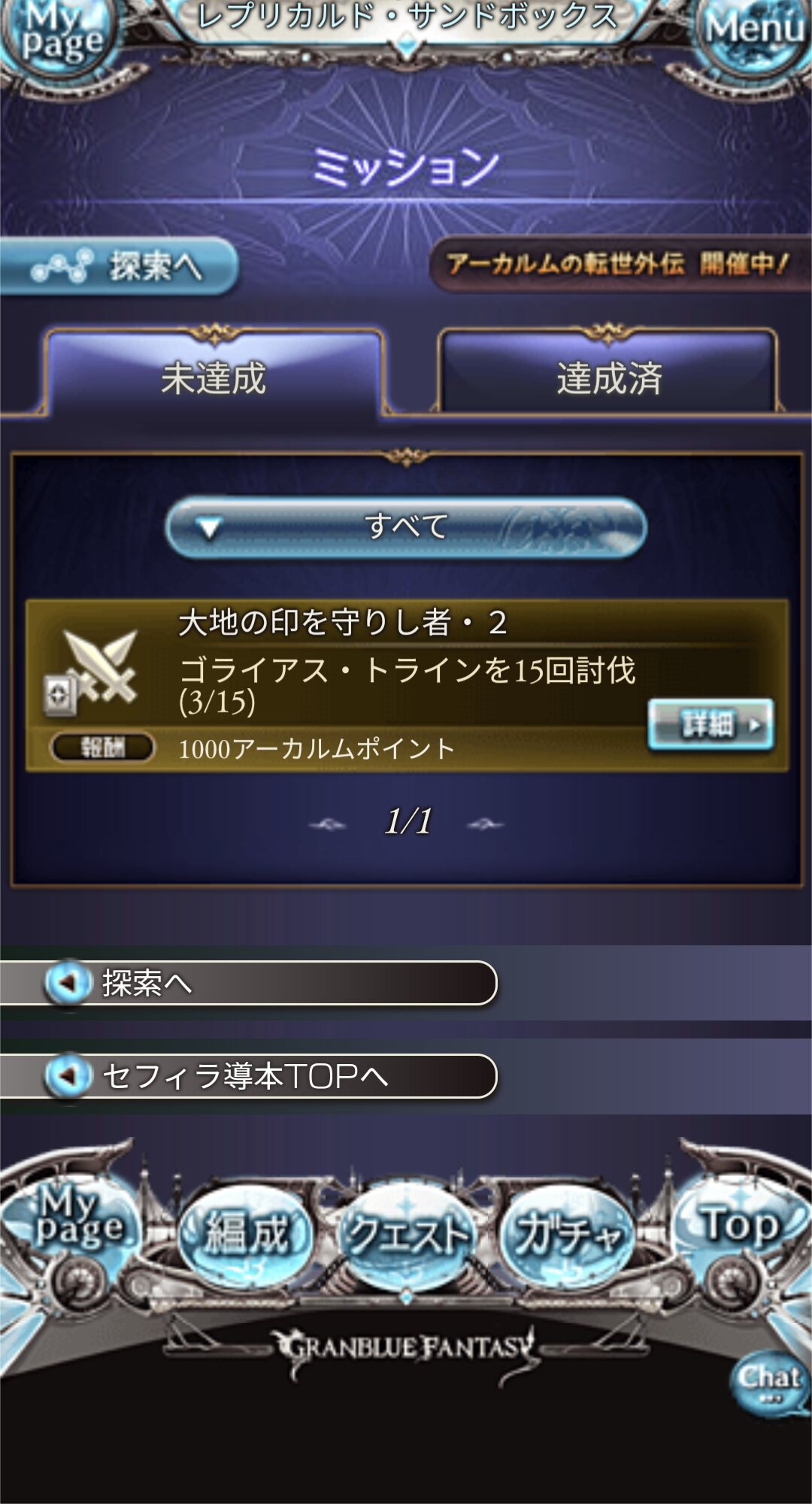Tap the 編成 party orb in footer

245,1235
